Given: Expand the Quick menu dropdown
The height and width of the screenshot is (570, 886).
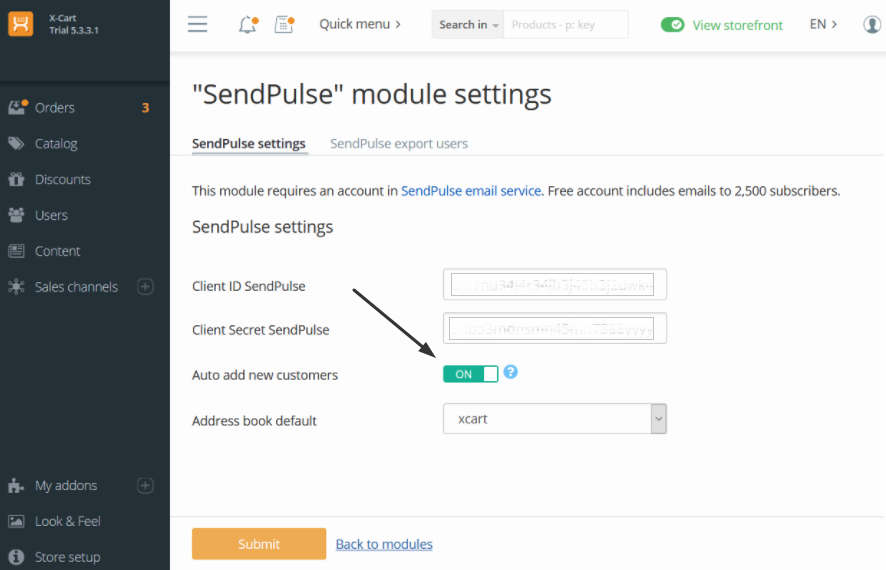Looking at the screenshot, I should [360, 24].
